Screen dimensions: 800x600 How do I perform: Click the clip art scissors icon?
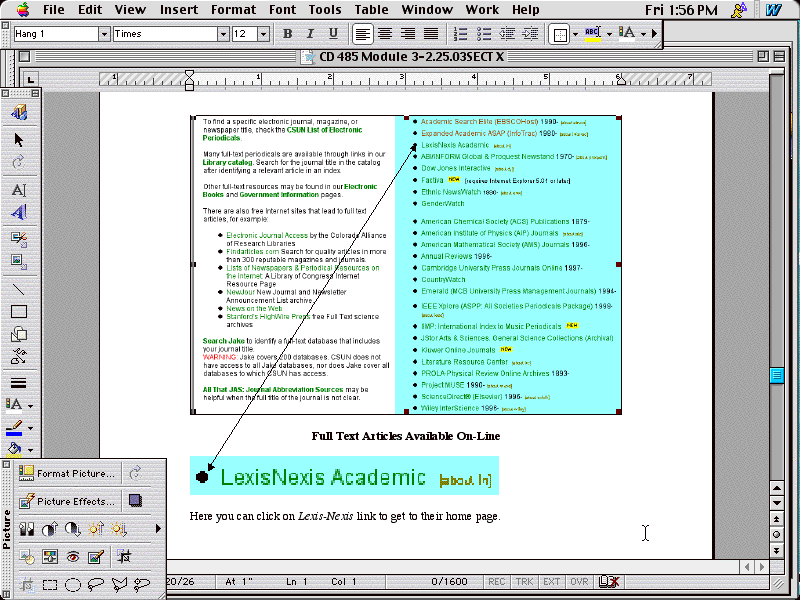pyautogui.click(x=19, y=239)
